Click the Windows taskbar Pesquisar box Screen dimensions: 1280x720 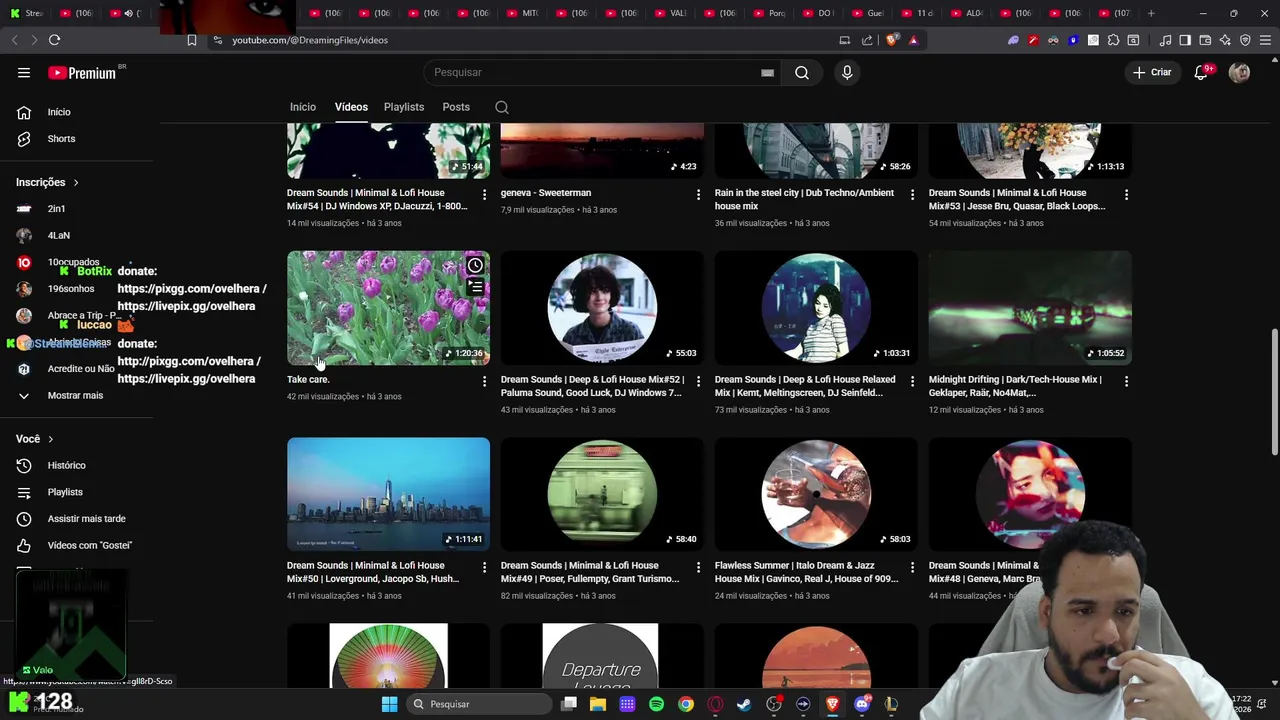[x=481, y=704]
